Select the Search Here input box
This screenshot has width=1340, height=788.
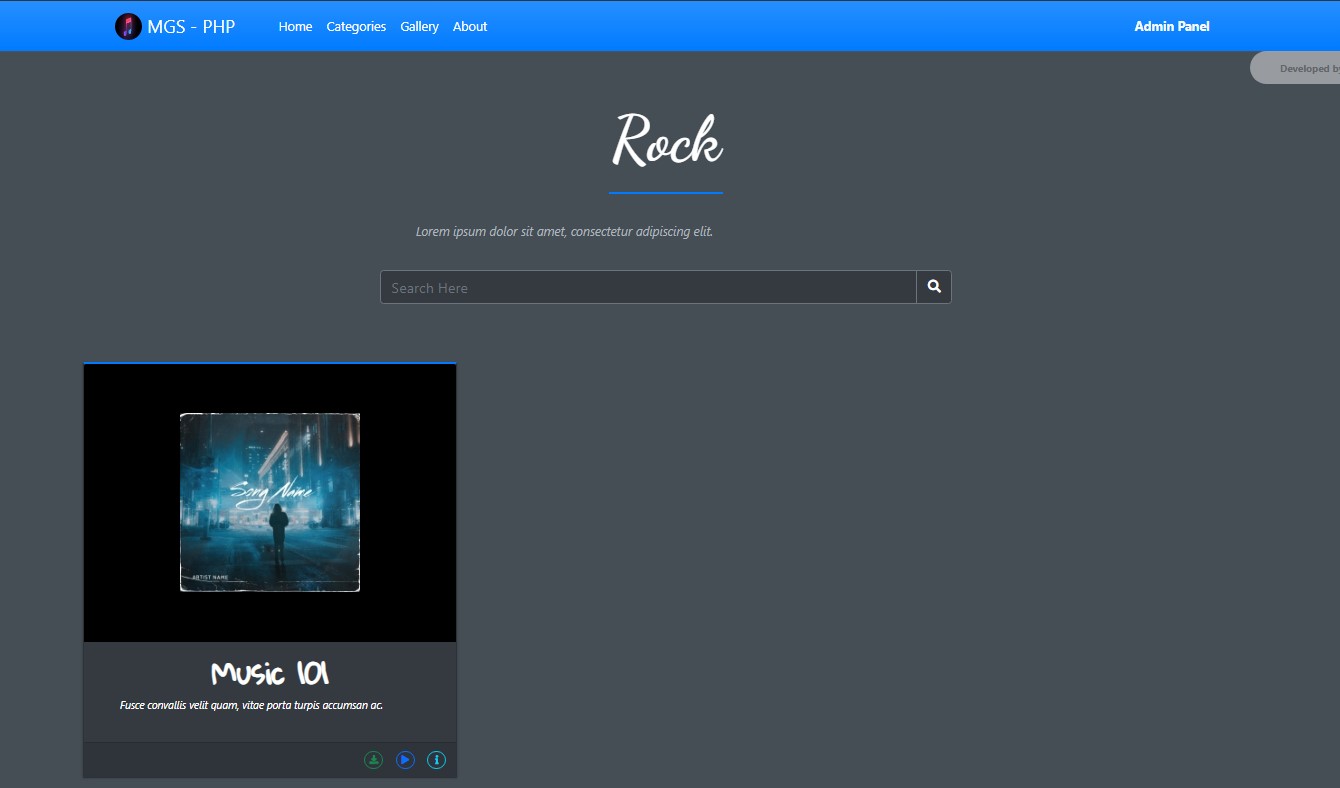click(648, 287)
